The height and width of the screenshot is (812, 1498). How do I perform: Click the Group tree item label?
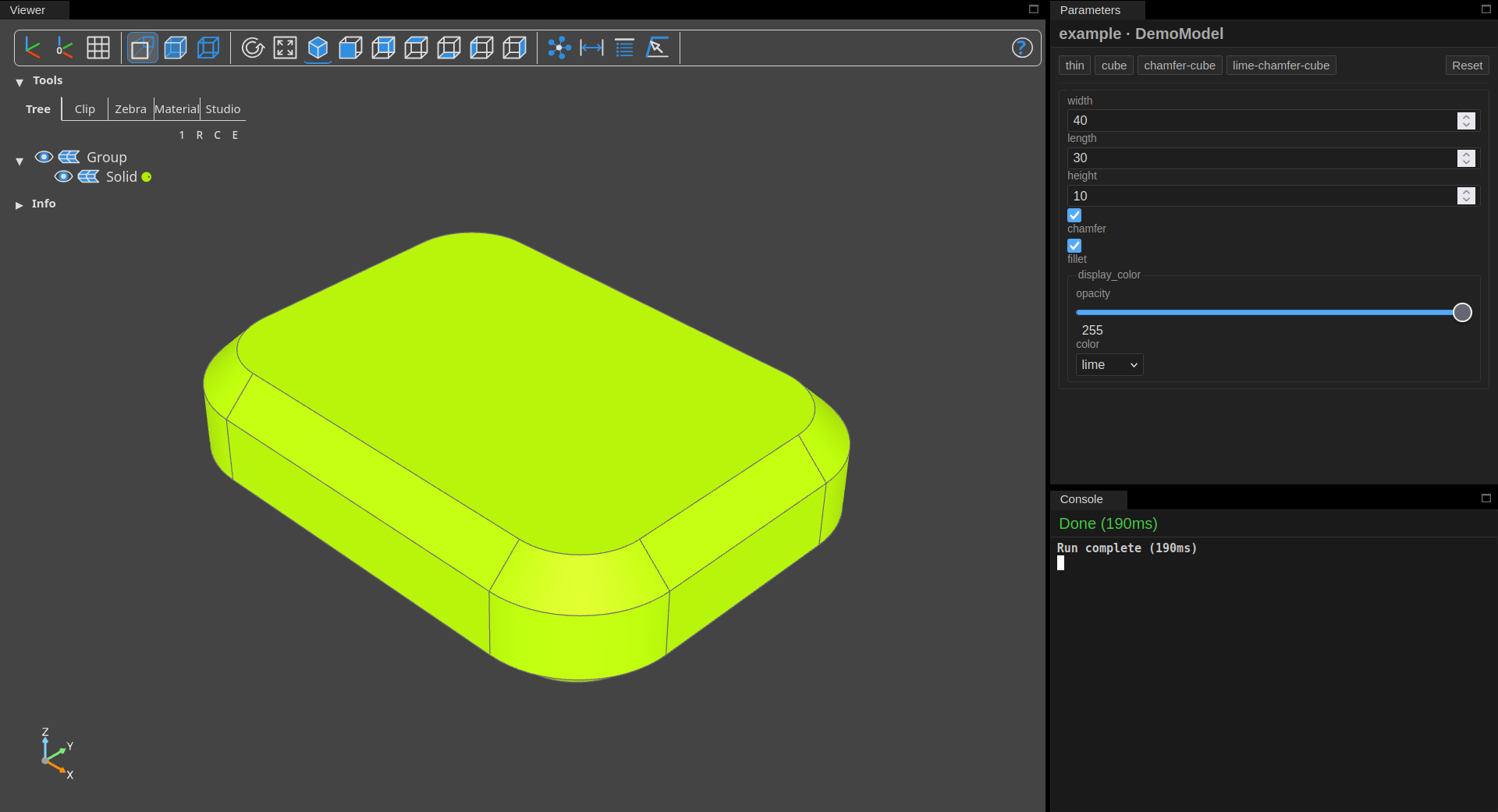[x=106, y=158]
